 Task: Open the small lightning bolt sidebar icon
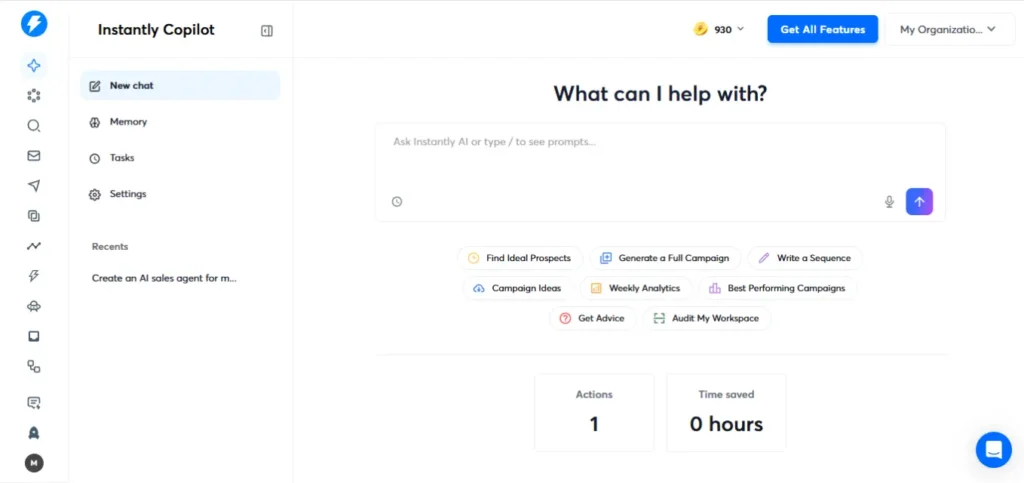click(x=34, y=276)
